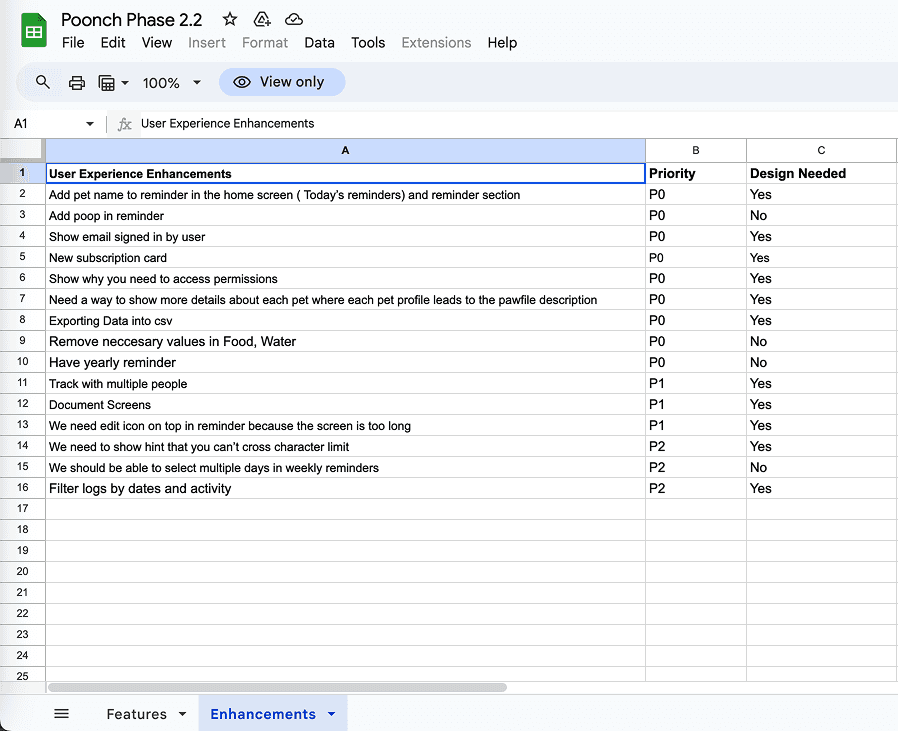Open the Data menu
This screenshot has height=731, width=898.
(x=320, y=43)
